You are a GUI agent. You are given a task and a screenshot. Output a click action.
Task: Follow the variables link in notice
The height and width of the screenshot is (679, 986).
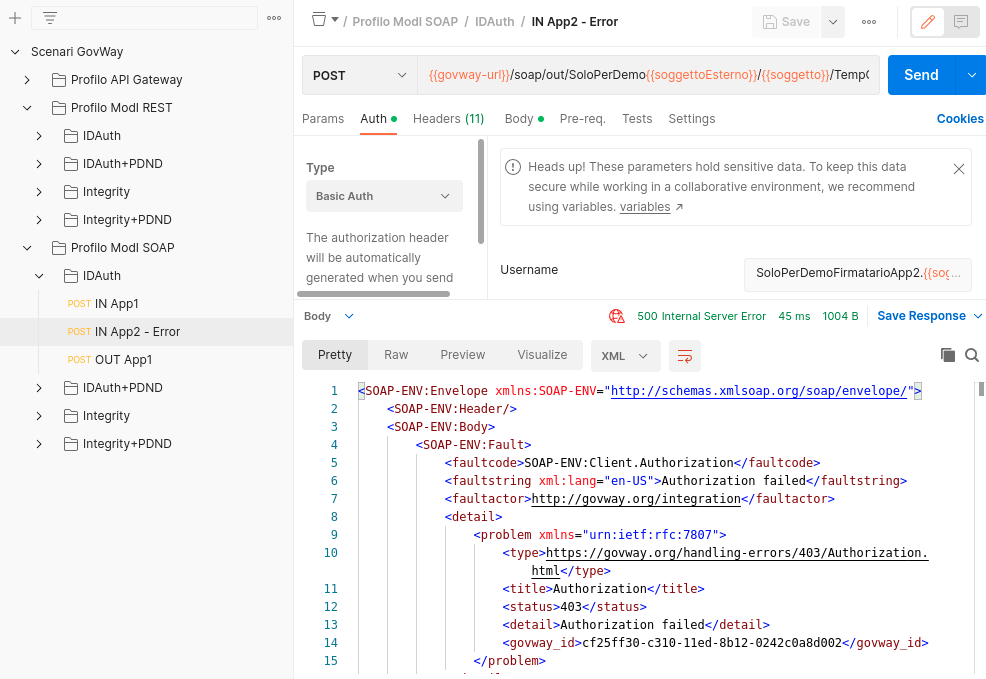[x=645, y=207]
